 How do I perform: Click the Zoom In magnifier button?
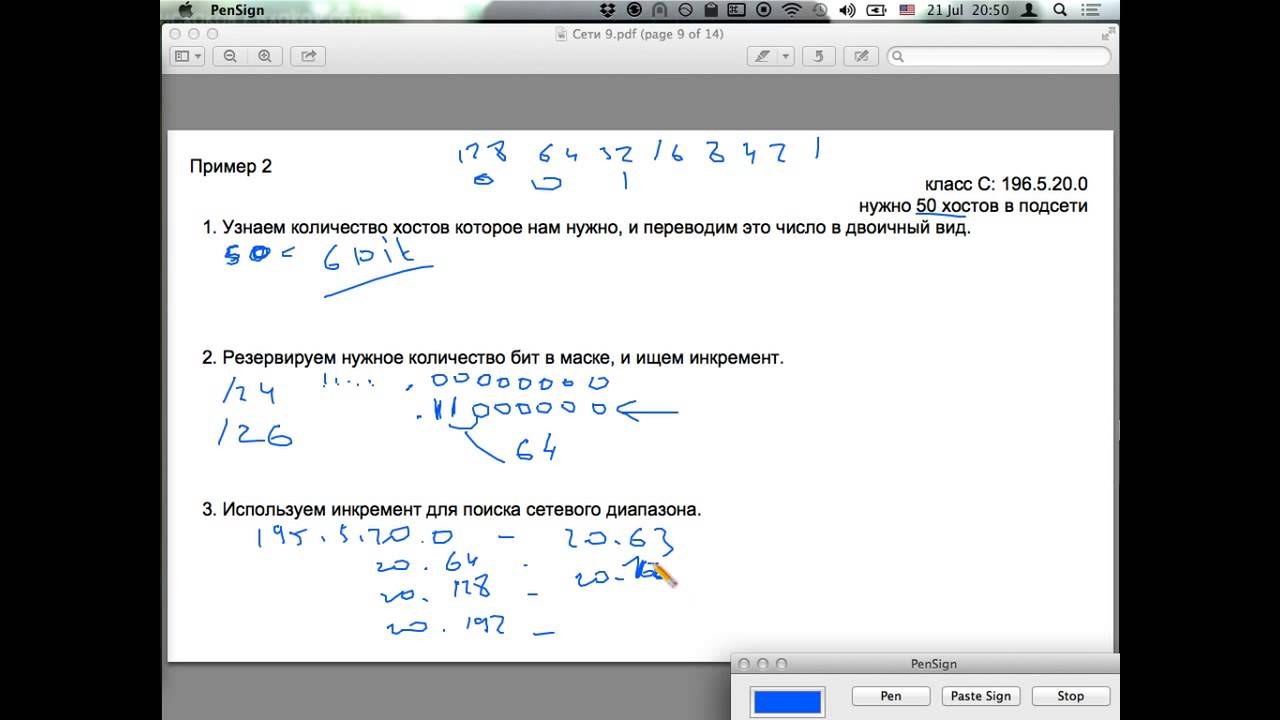264,57
